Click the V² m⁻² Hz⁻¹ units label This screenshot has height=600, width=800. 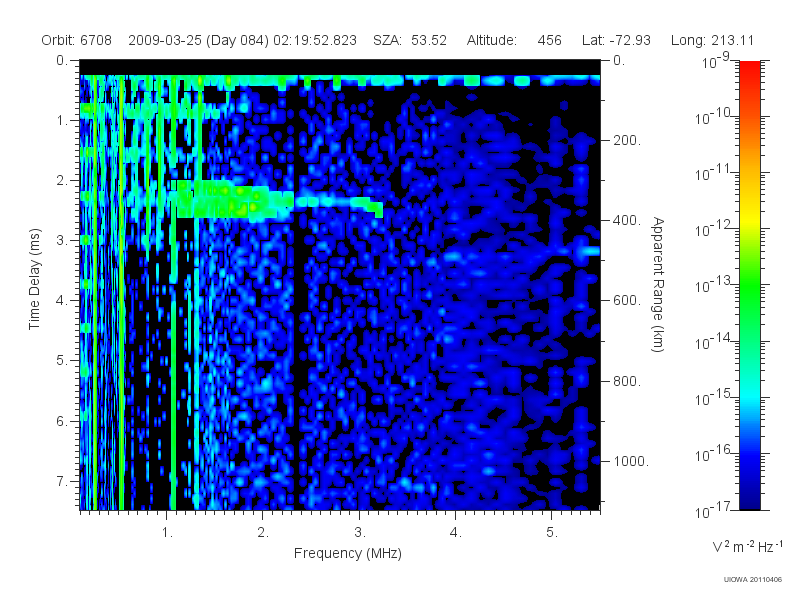pyautogui.click(x=747, y=546)
